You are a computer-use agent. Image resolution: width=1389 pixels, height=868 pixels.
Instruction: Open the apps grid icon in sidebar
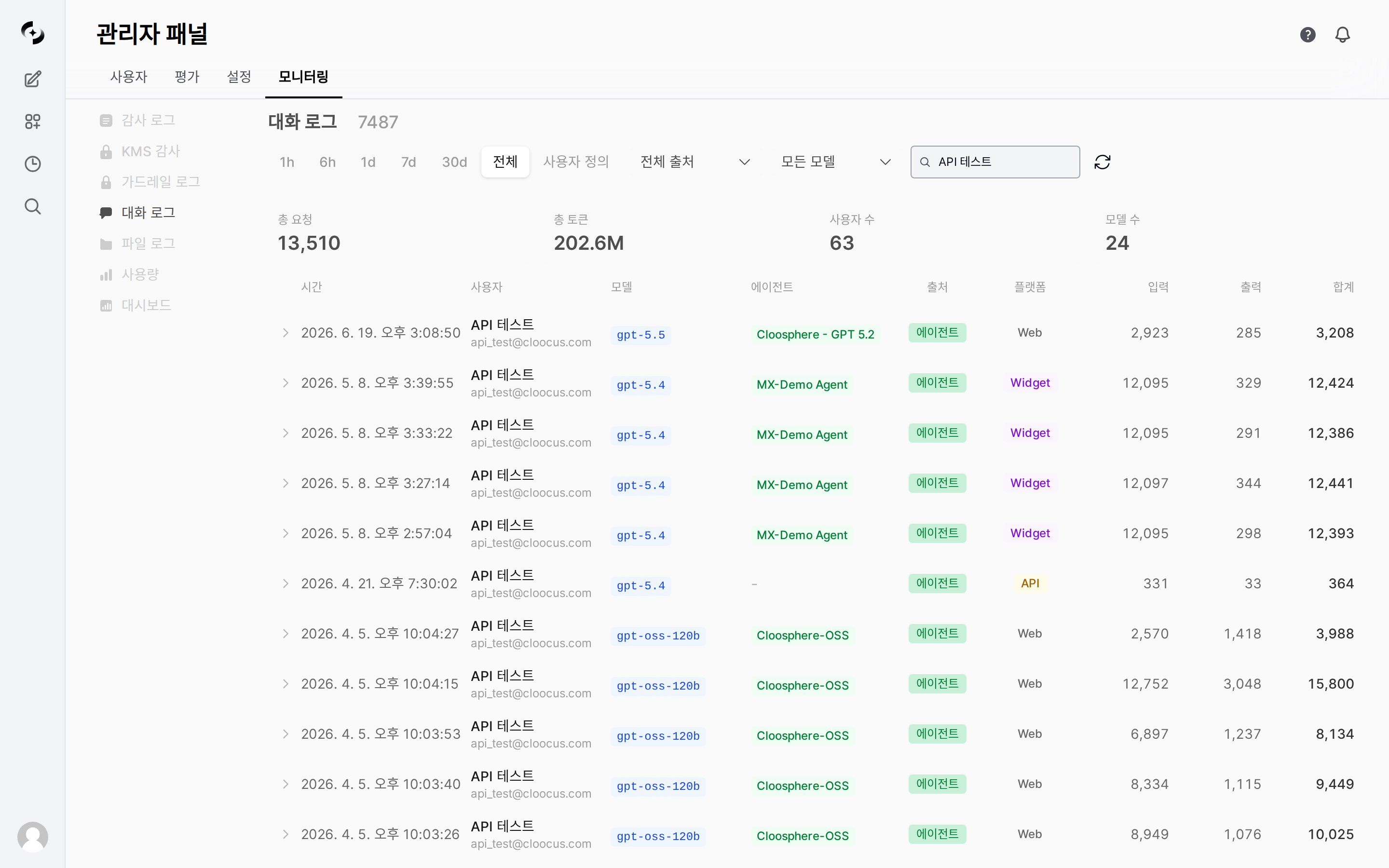click(x=33, y=121)
